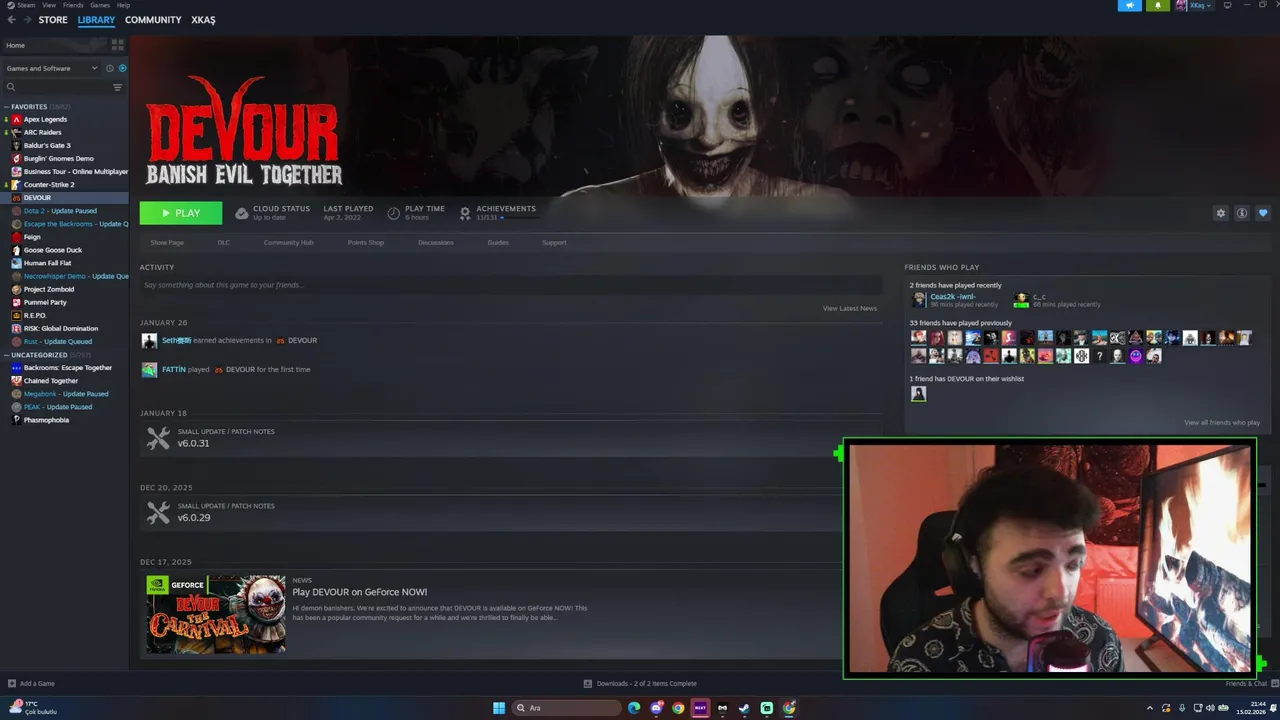Open the Discussions link
Viewport: 1280px width, 720px height.
pyautogui.click(x=436, y=242)
